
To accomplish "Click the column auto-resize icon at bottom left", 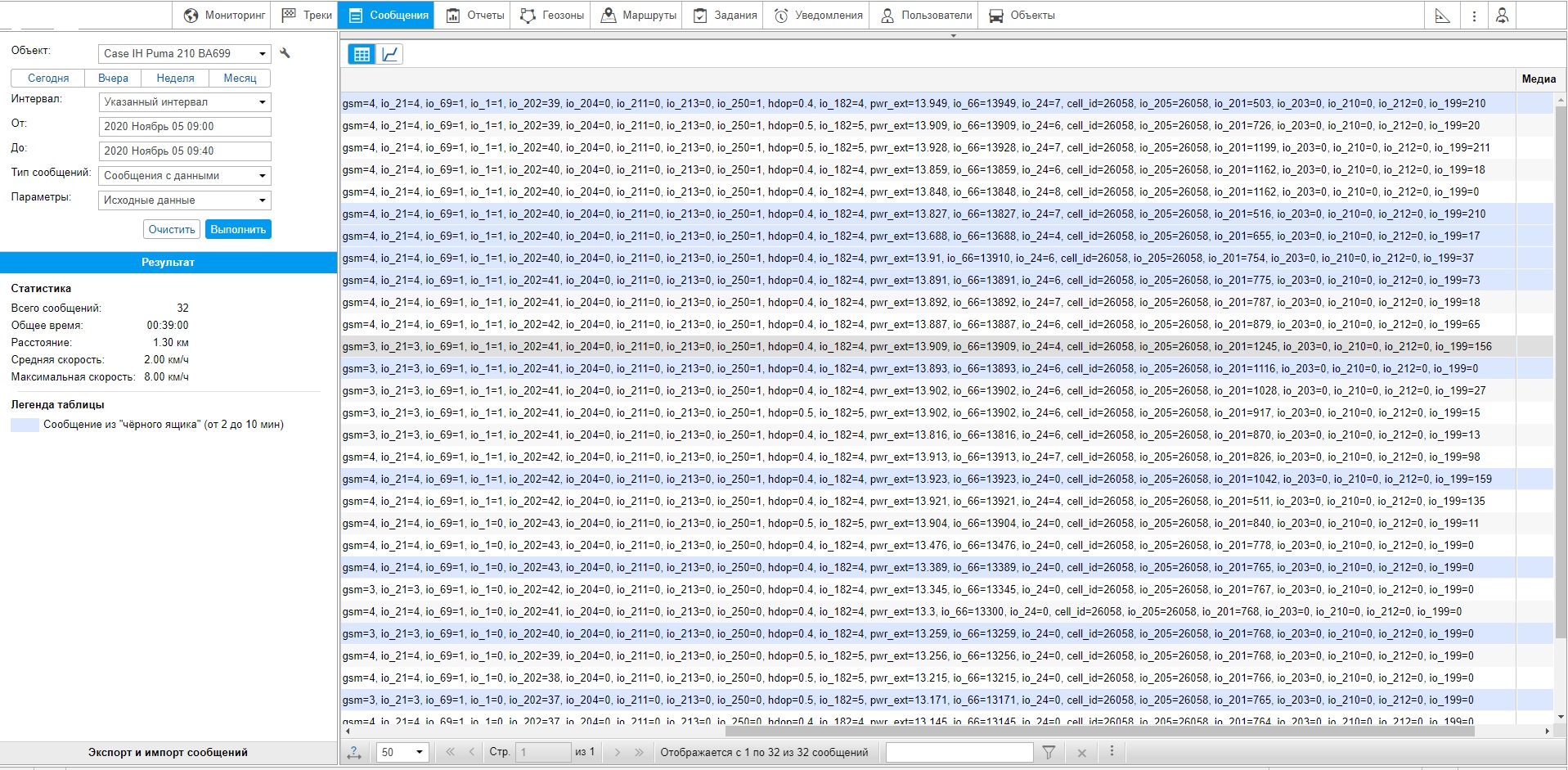I will [354, 752].
